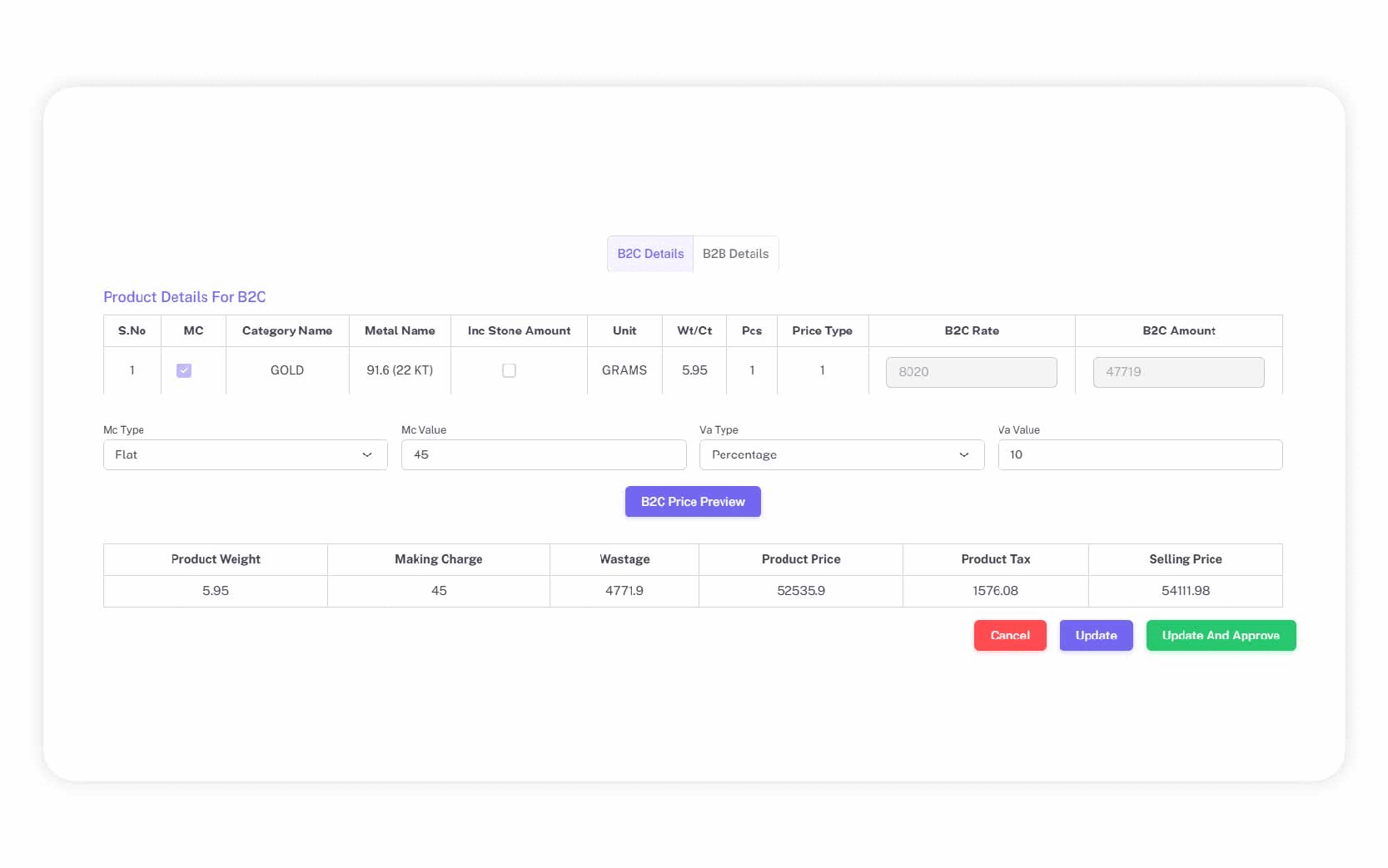Screen dimensions: 1388x868
Task: Expand the Mc Type dropdown
Action: pos(245,455)
